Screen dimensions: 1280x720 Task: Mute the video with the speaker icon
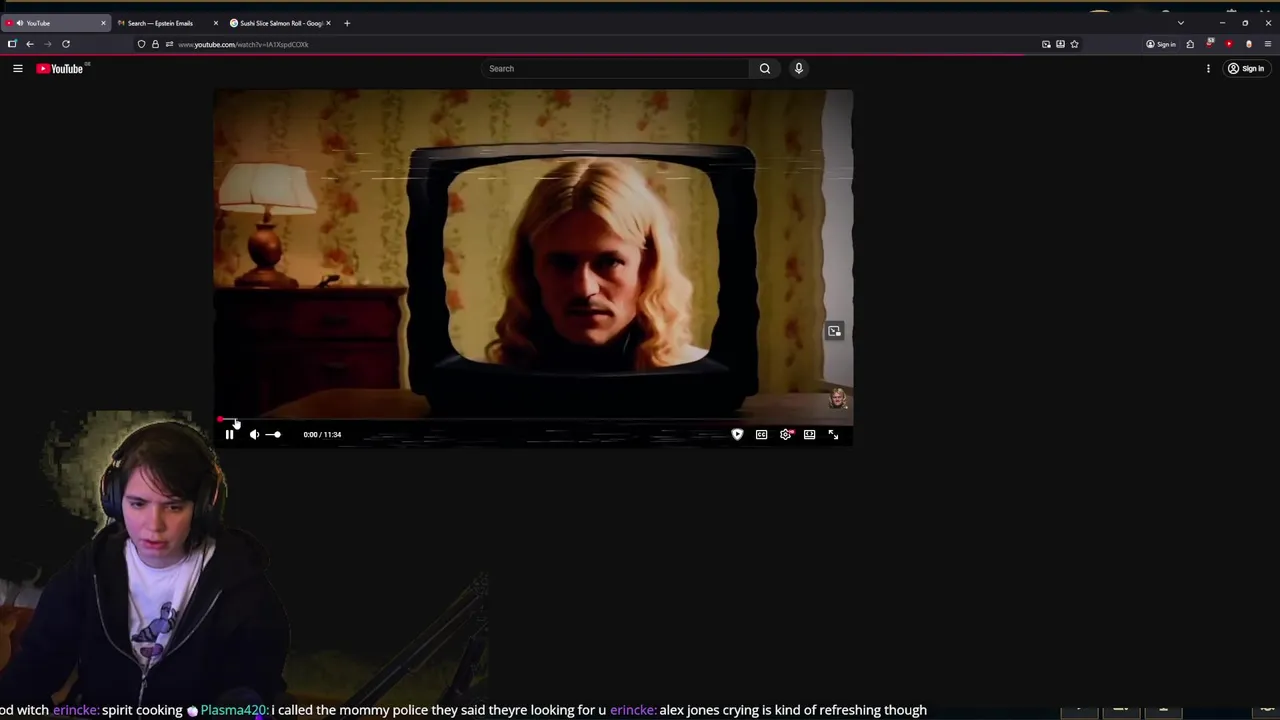(254, 434)
